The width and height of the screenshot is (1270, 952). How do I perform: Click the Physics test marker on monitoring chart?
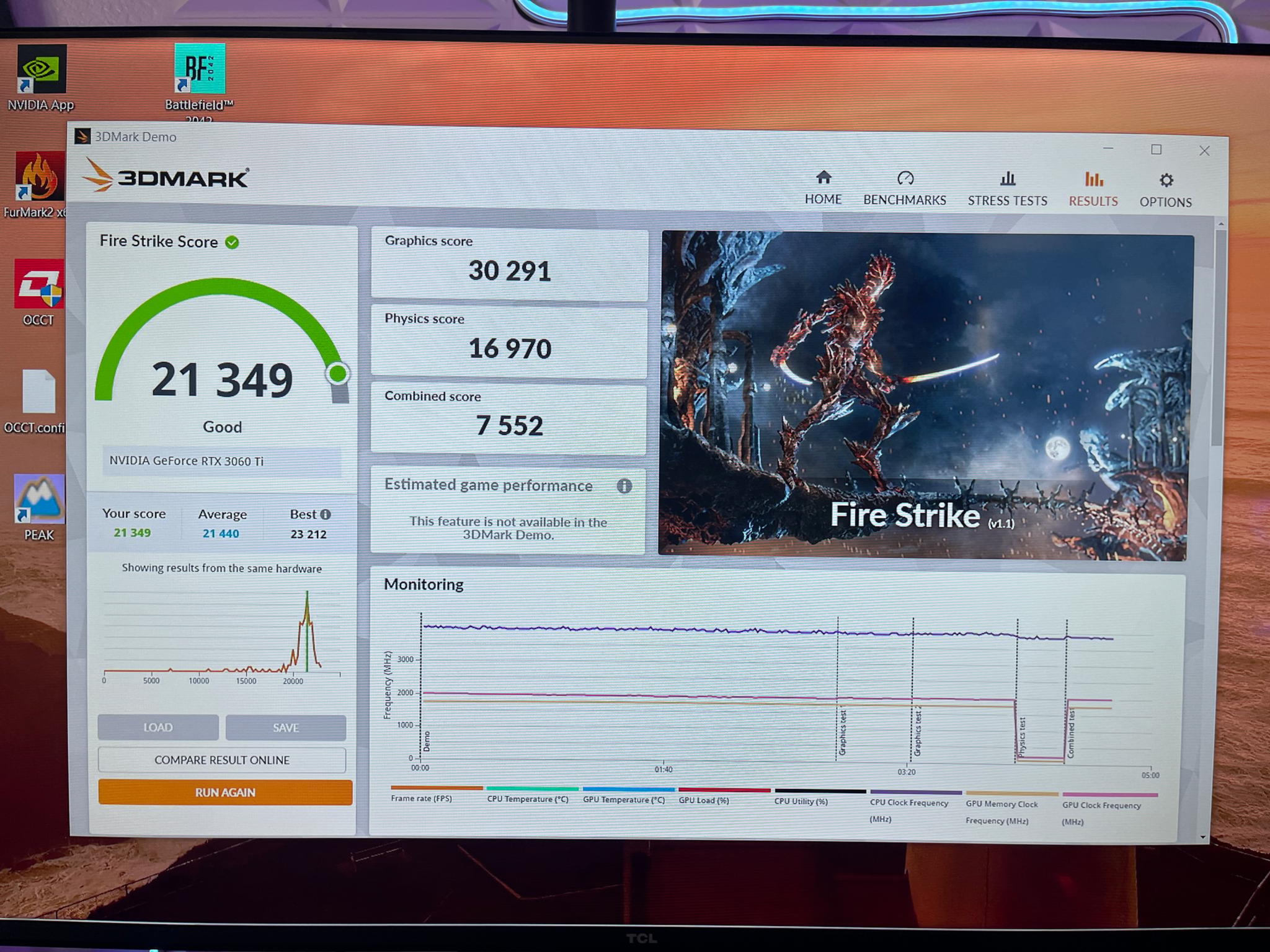coord(1022,736)
